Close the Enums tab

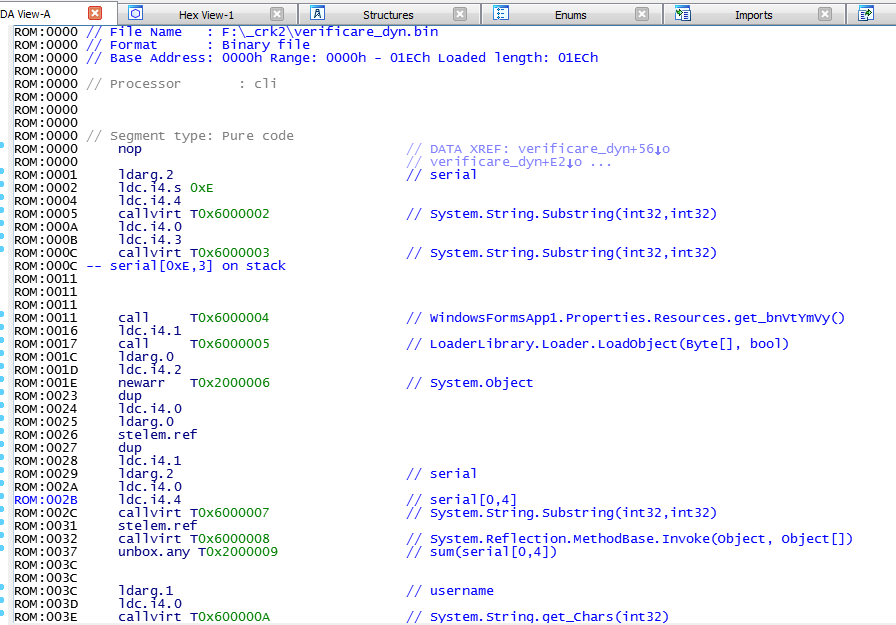pos(642,14)
